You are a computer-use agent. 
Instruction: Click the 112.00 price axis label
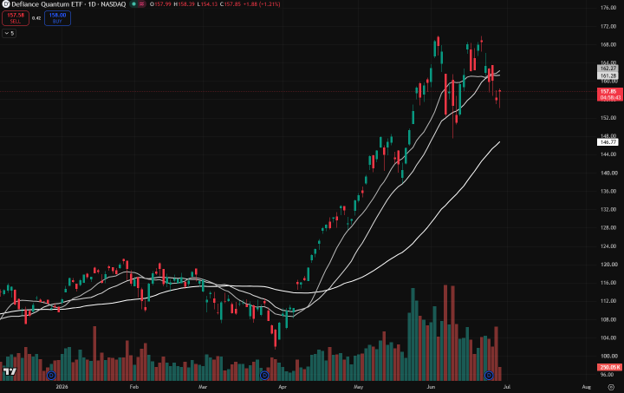pos(608,301)
